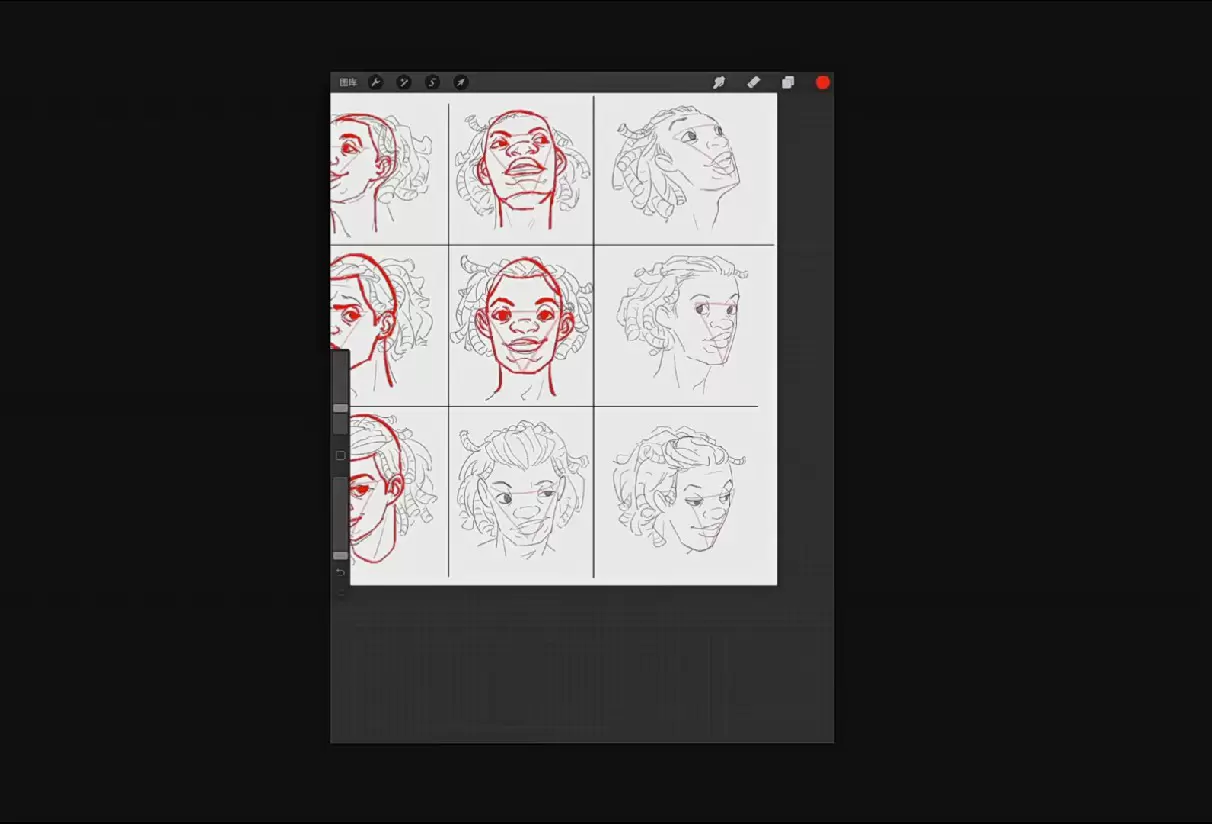This screenshot has width=1212, height=824.
Task: Activate the Transform arrow tool
Action: pos(461,83)
